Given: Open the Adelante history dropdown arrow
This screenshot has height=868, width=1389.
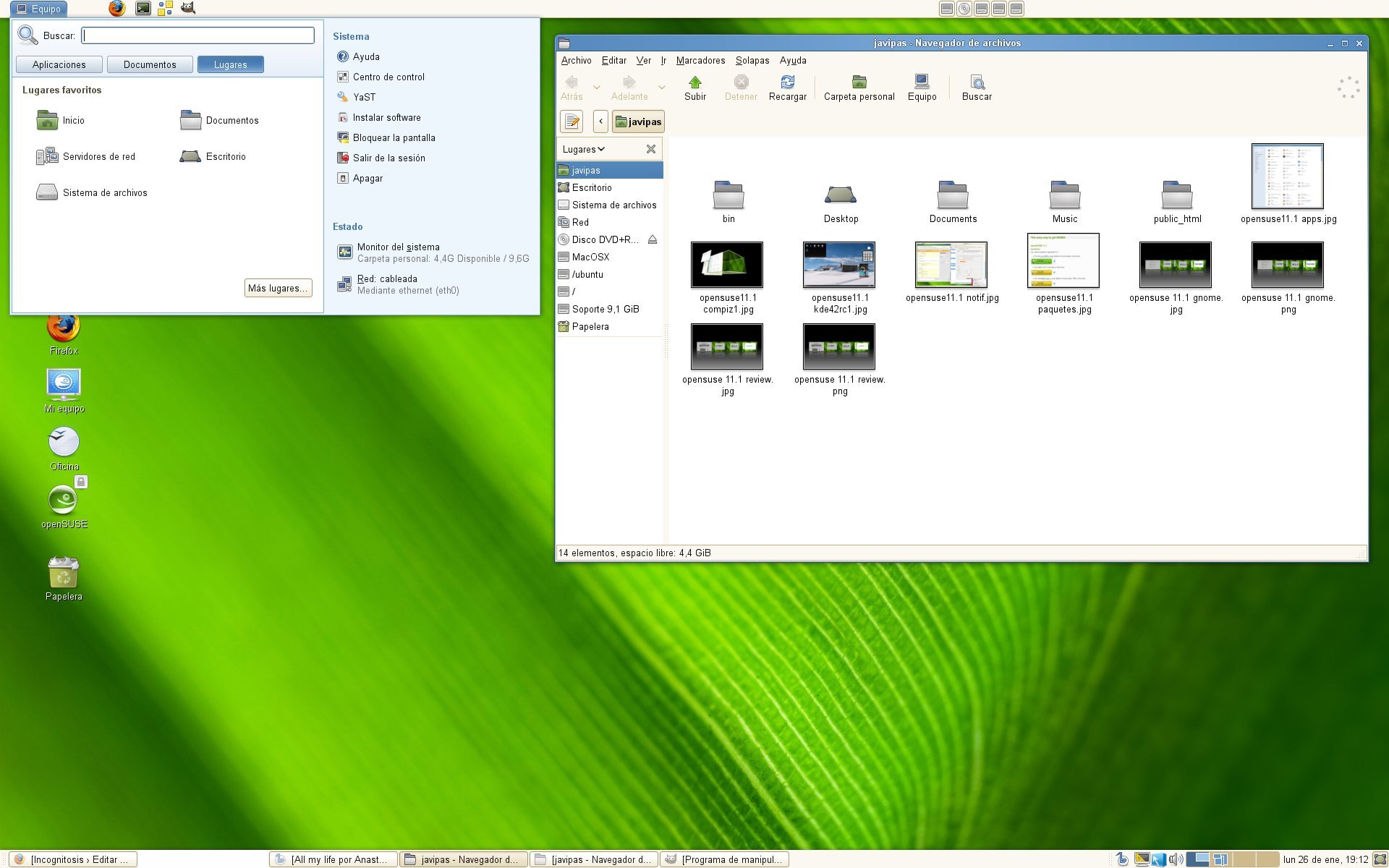Looking at the screenshot, I should [661, 88].
